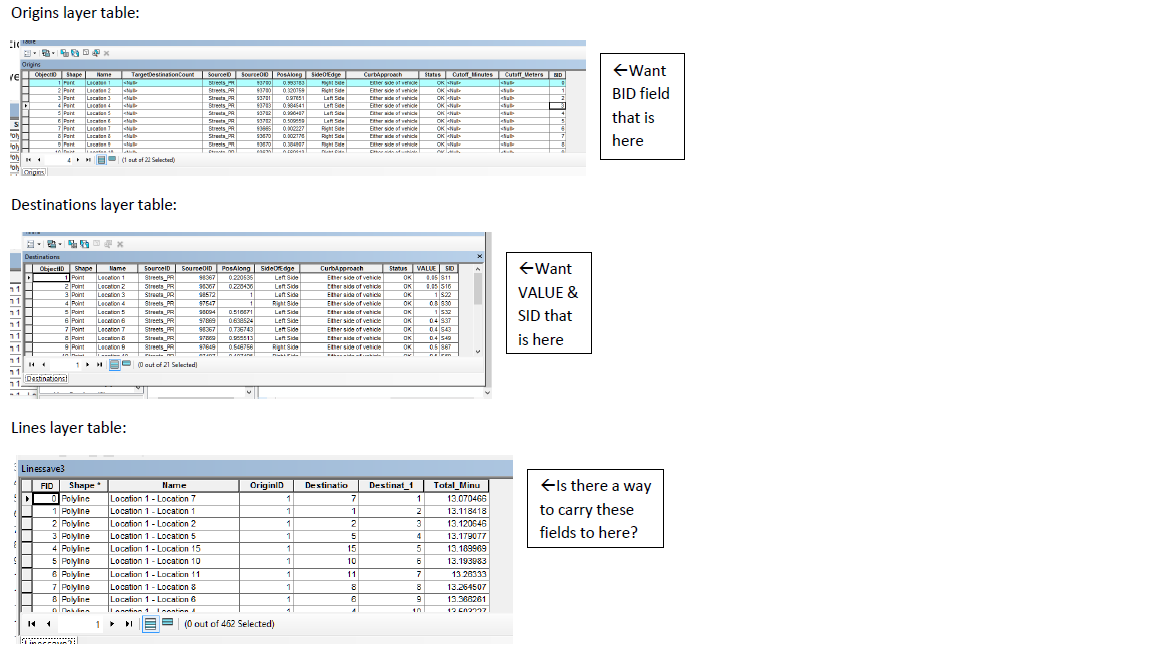Click record number field in Destinations table
1152x670 pixels.
coord(66,364)
